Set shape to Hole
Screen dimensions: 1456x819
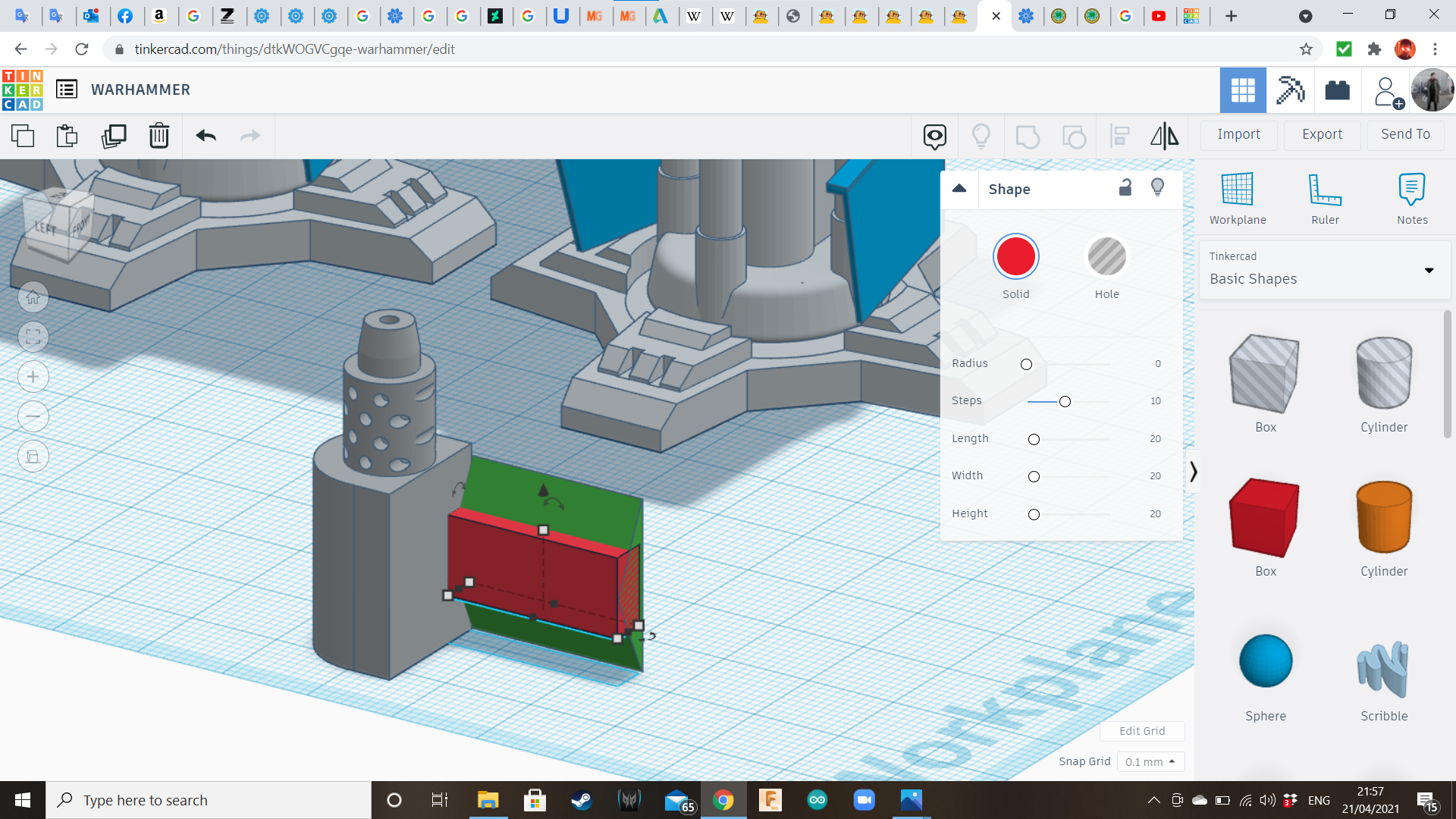[x=1106, y=256]
